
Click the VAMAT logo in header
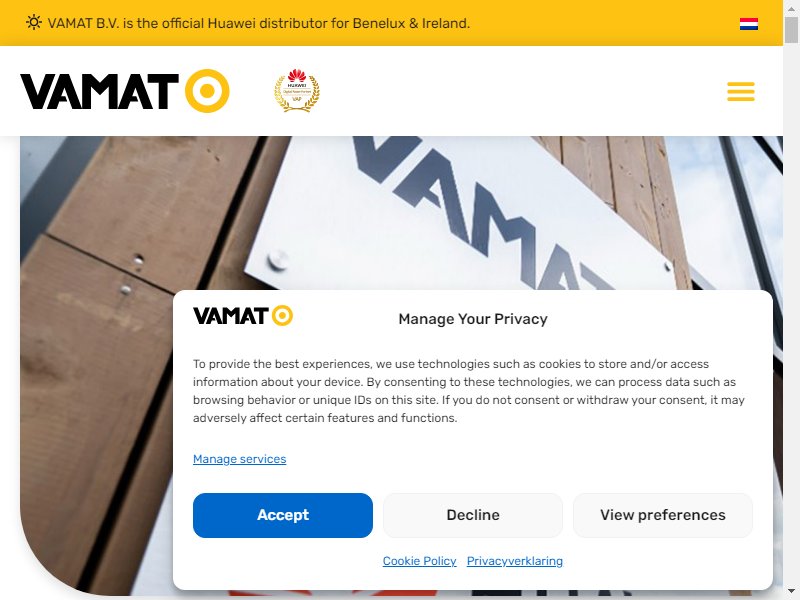coord(124,91)
